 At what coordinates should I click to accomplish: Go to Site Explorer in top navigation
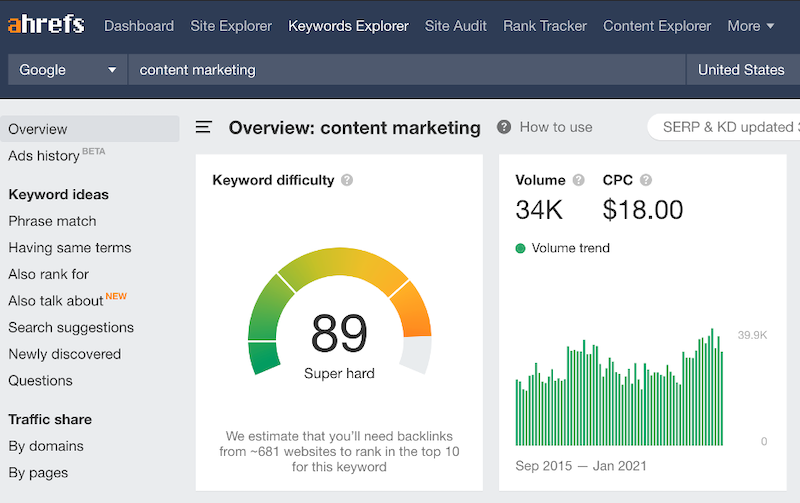click(x=231, y=26)
